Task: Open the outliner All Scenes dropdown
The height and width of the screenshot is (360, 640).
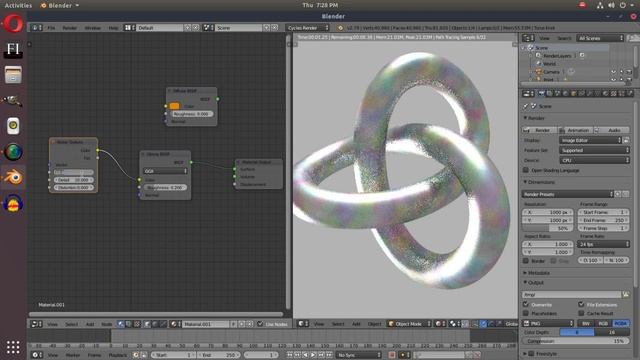Action: (601, 38)
